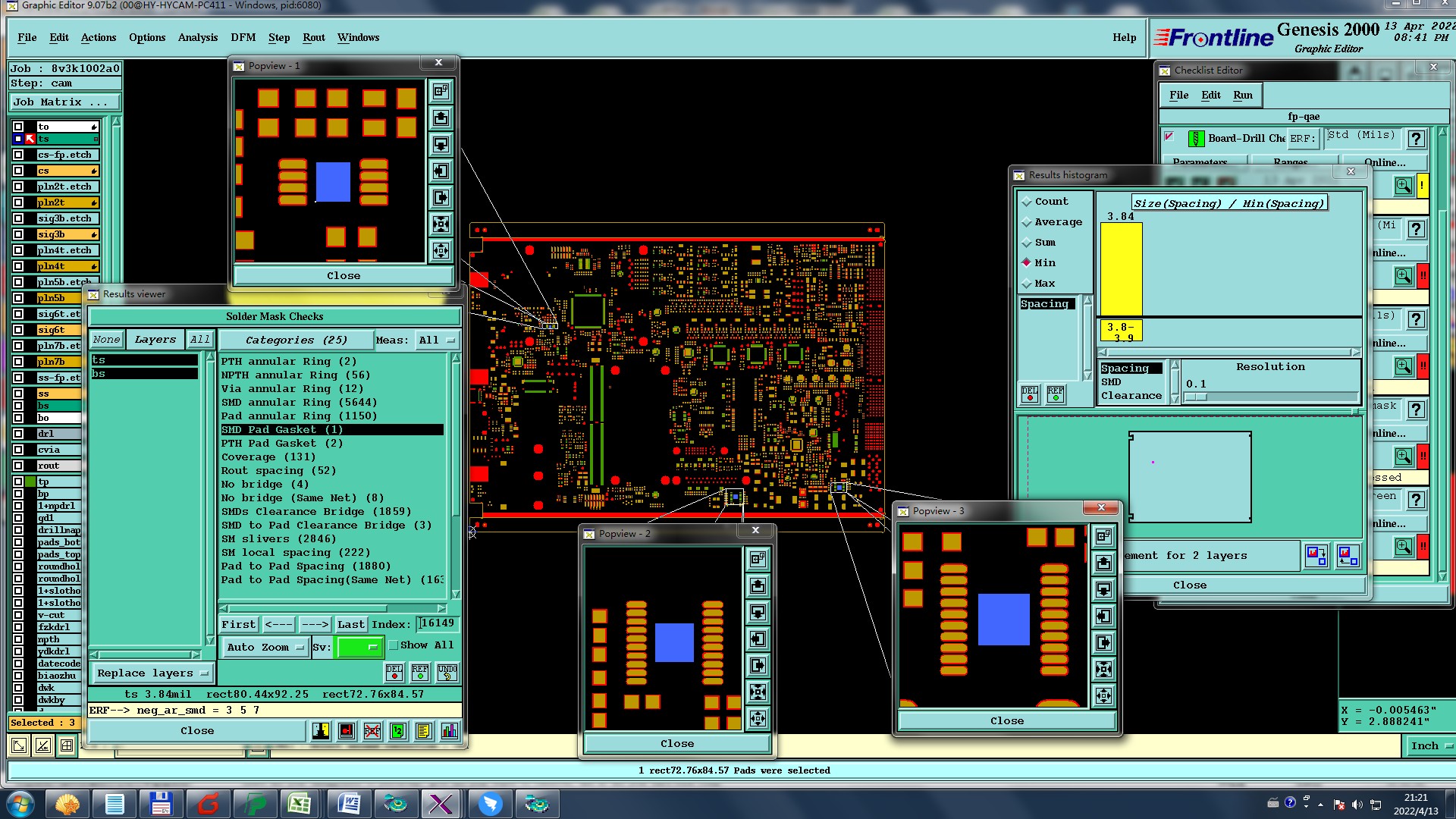The width and height of the screenshot is (1456, 819).
Task: Click the crossed-out REF icon
Action: tap(372, 731)
